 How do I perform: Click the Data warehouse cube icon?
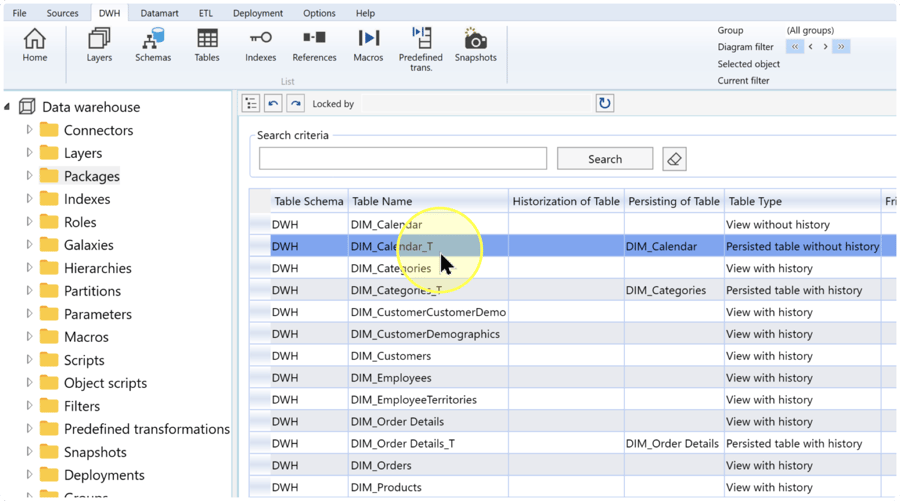pyautogui.click(x=26, y=106)
